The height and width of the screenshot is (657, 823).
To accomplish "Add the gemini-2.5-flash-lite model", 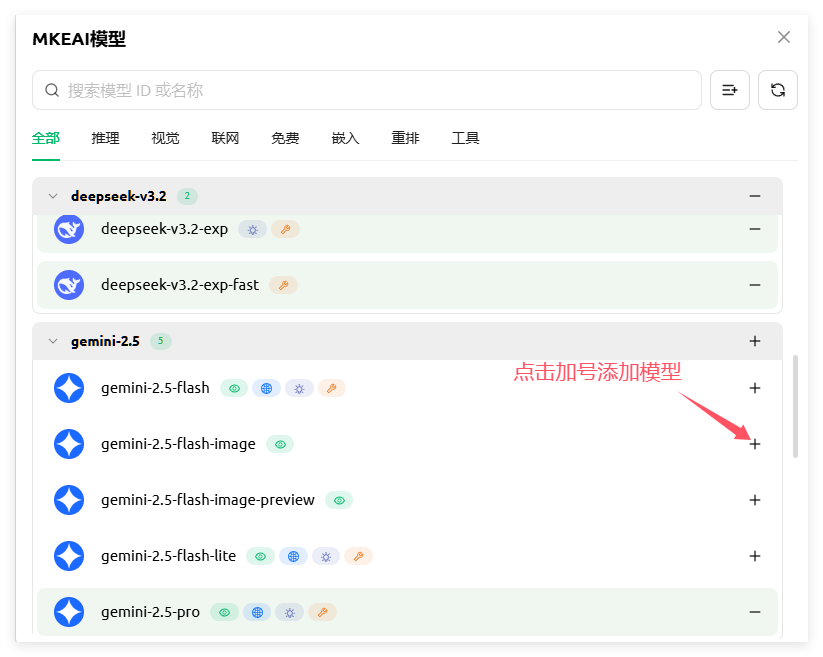I will click(x=755, y=556).
